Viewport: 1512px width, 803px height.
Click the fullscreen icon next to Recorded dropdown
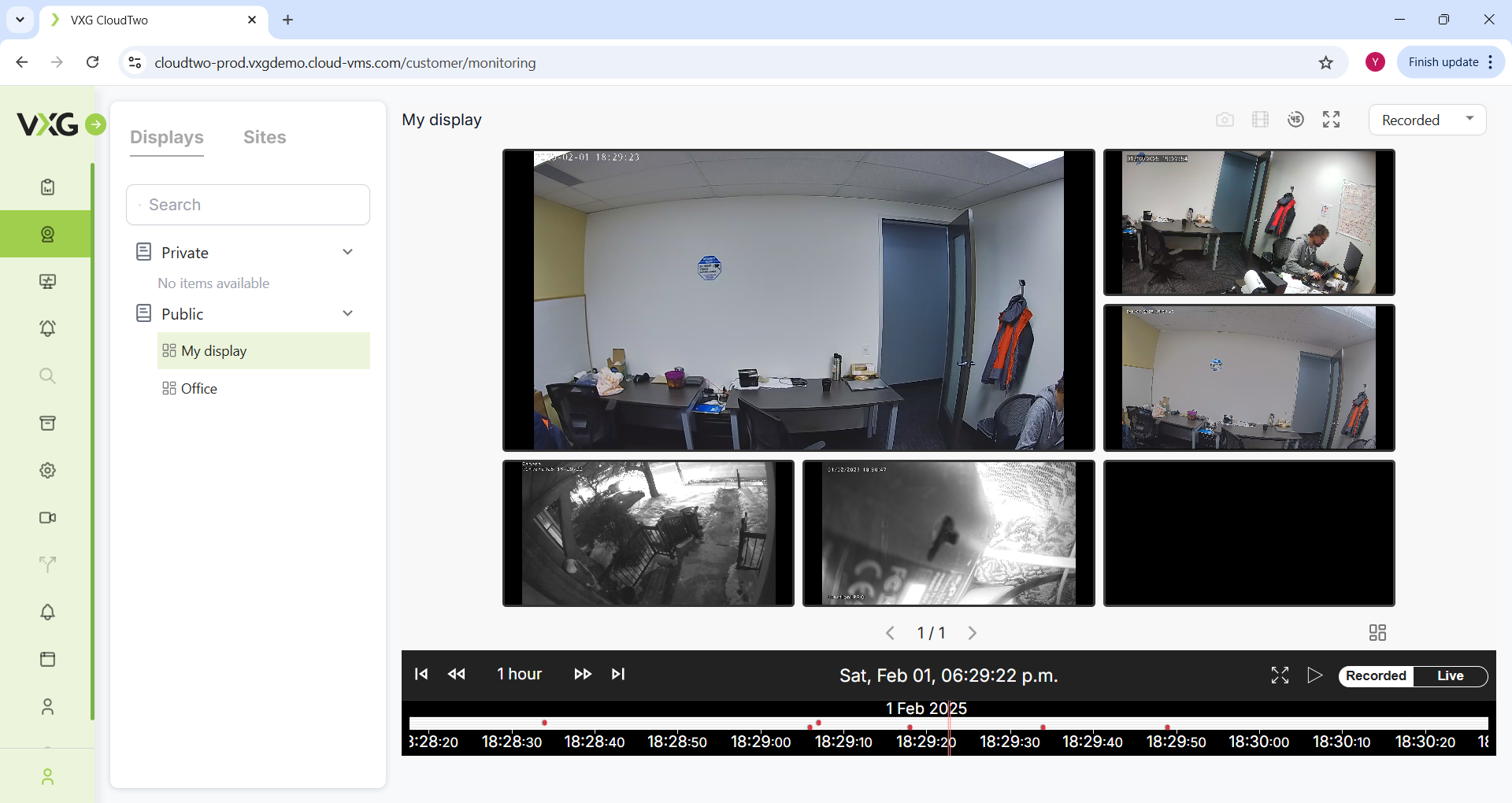1331,120
